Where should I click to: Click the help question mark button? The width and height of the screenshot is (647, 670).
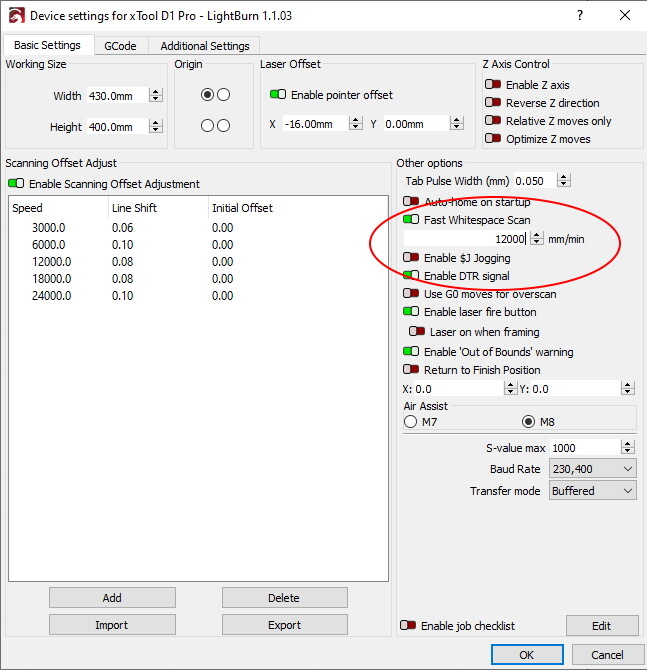579,15
